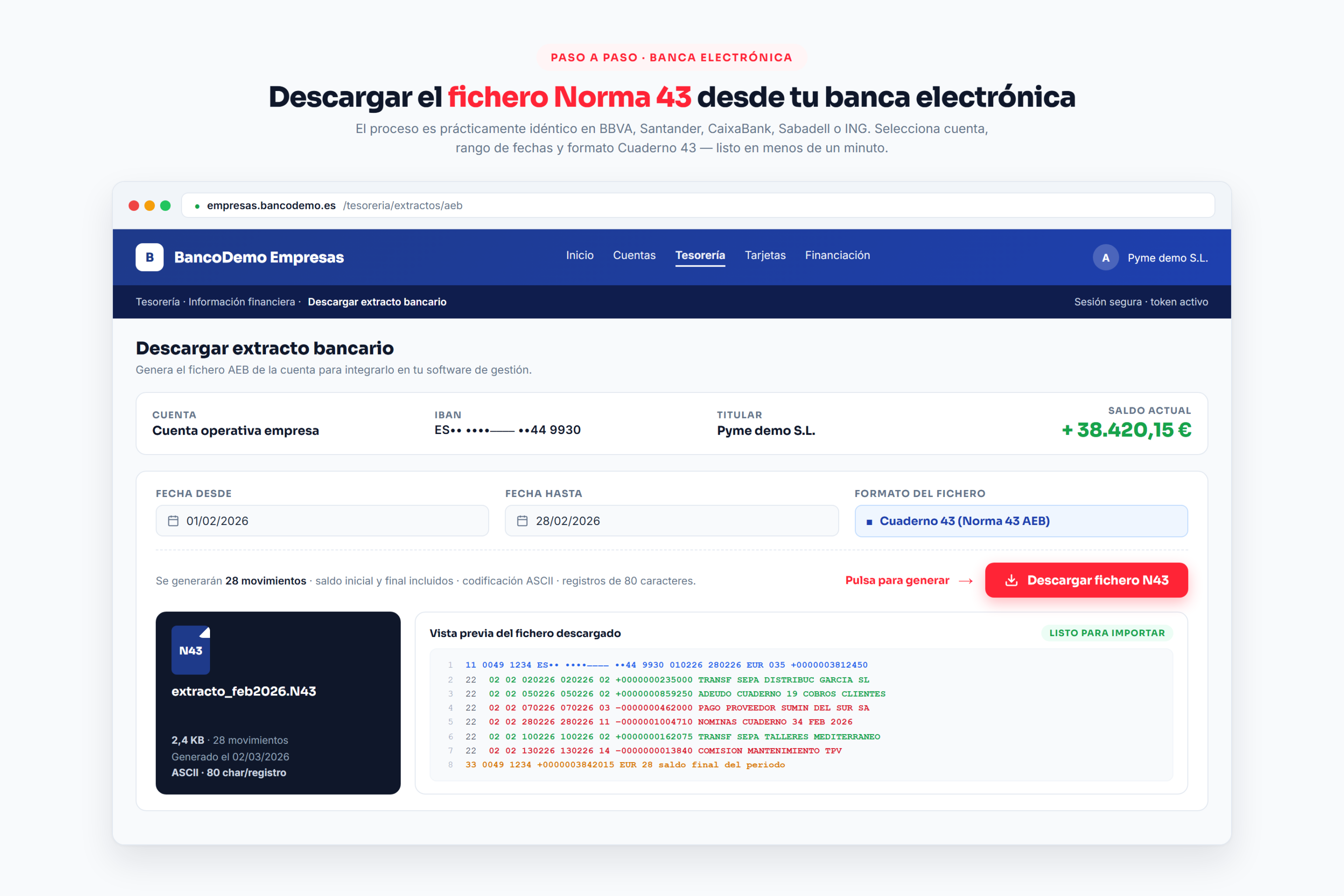Click Vista previa del fichero descargado heading
The image size is (1344, 896).
[525, 633]
